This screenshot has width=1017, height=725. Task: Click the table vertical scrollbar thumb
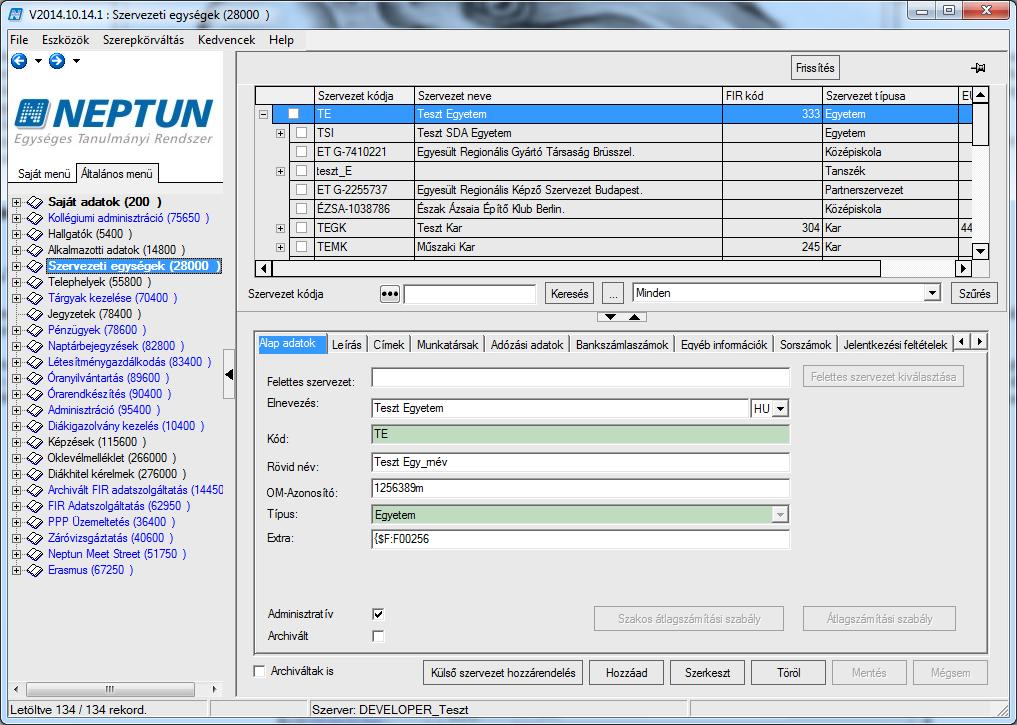pyautogui.click(x=981, y=125)
